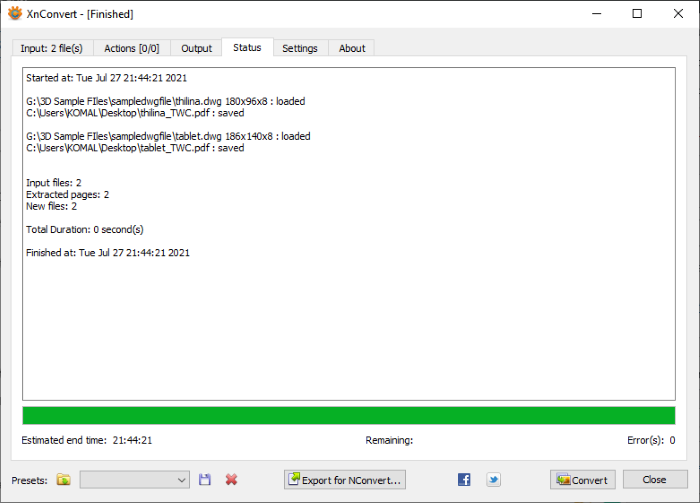This screenshot has width=700, height=503.
Task: Switch to the Input: 2 file(s) tab
Action: pyautogui.click(x=52, y=48)
